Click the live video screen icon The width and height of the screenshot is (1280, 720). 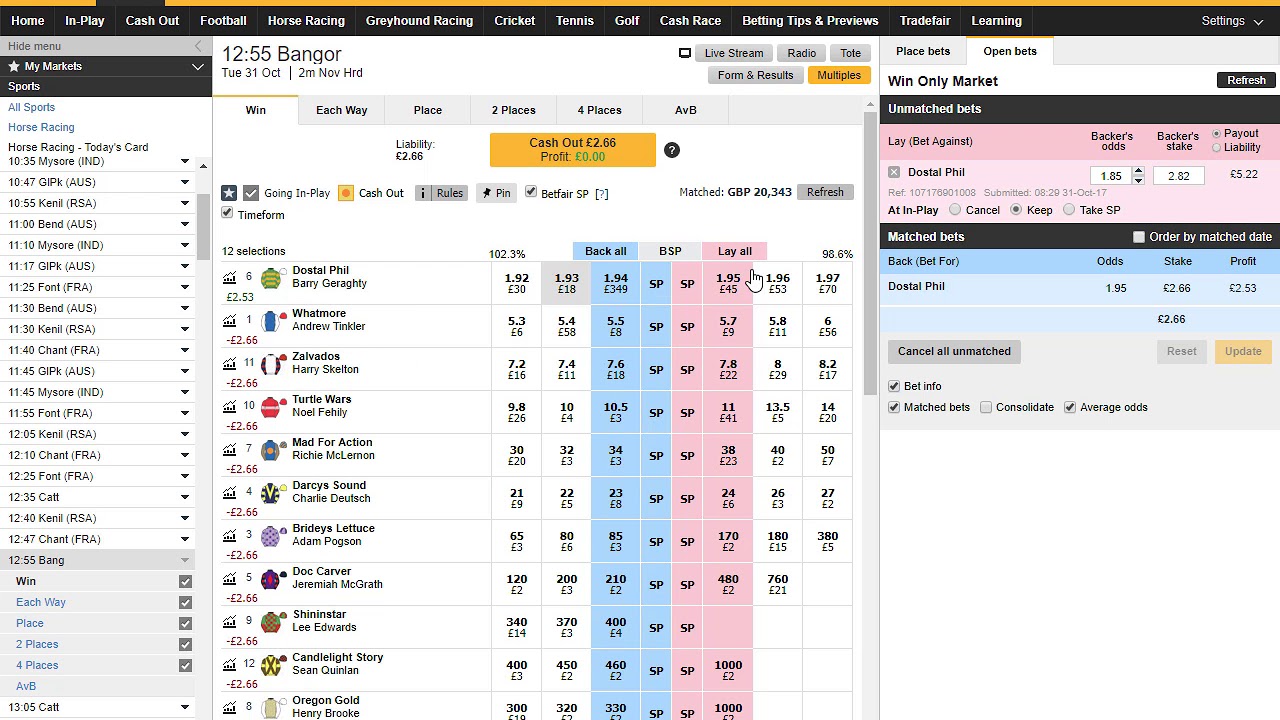point(685,53)
